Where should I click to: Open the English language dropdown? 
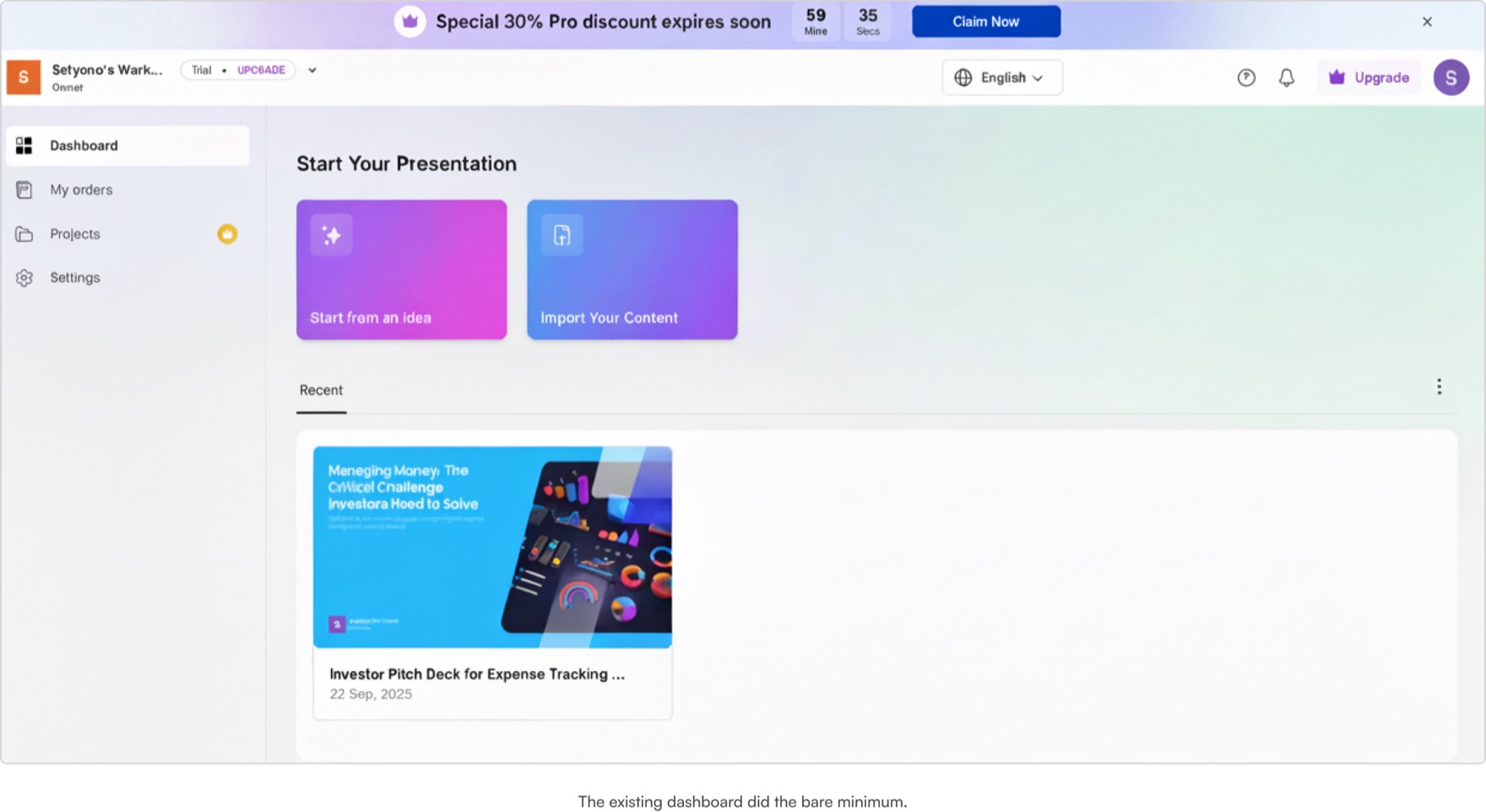(1002, 78)
